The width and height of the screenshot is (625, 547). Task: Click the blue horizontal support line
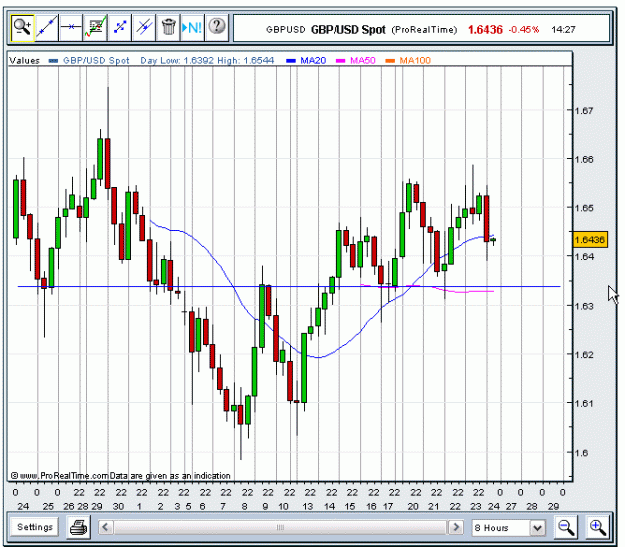[289, 286]
